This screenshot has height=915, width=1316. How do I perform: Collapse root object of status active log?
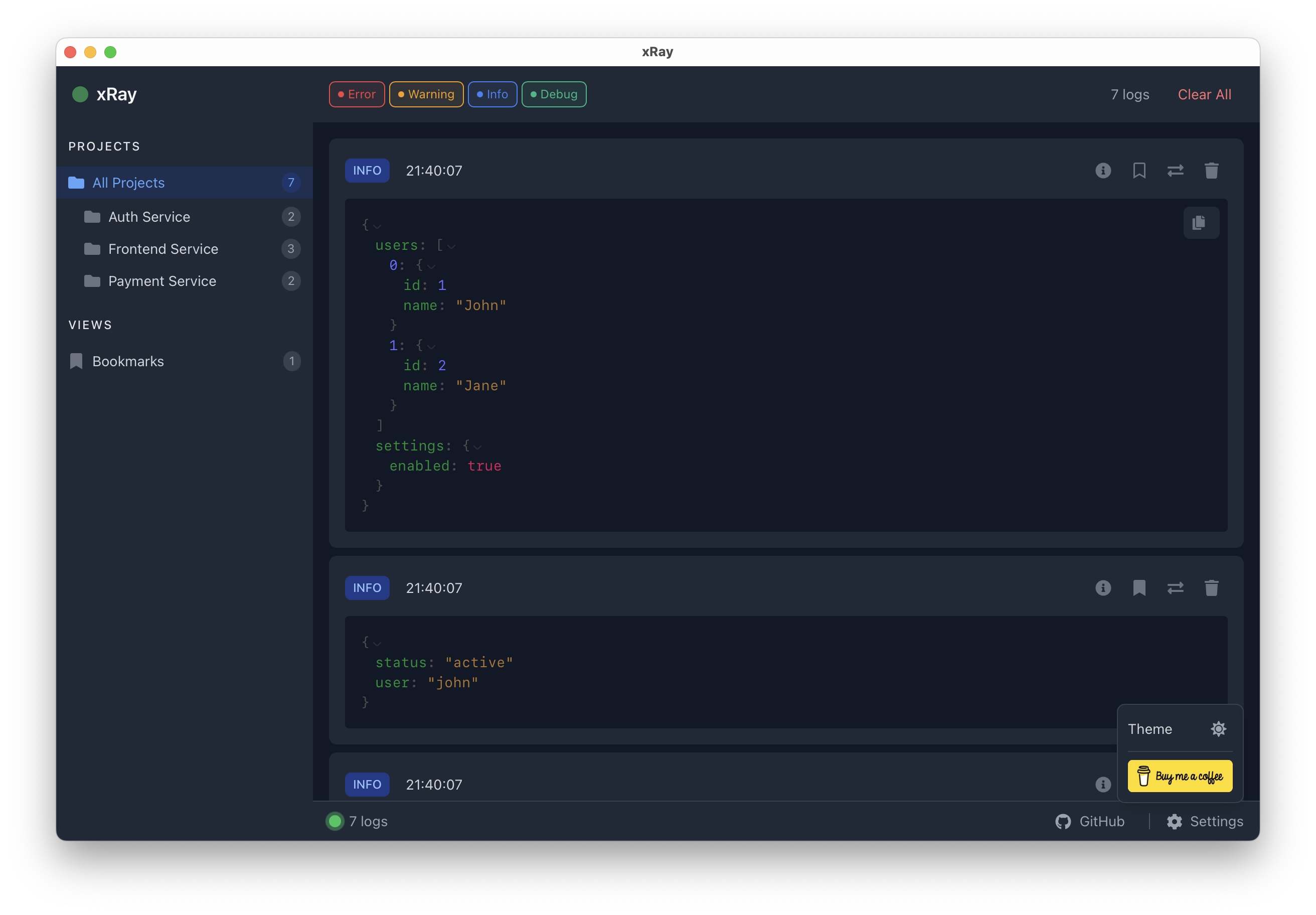[377, 644]
